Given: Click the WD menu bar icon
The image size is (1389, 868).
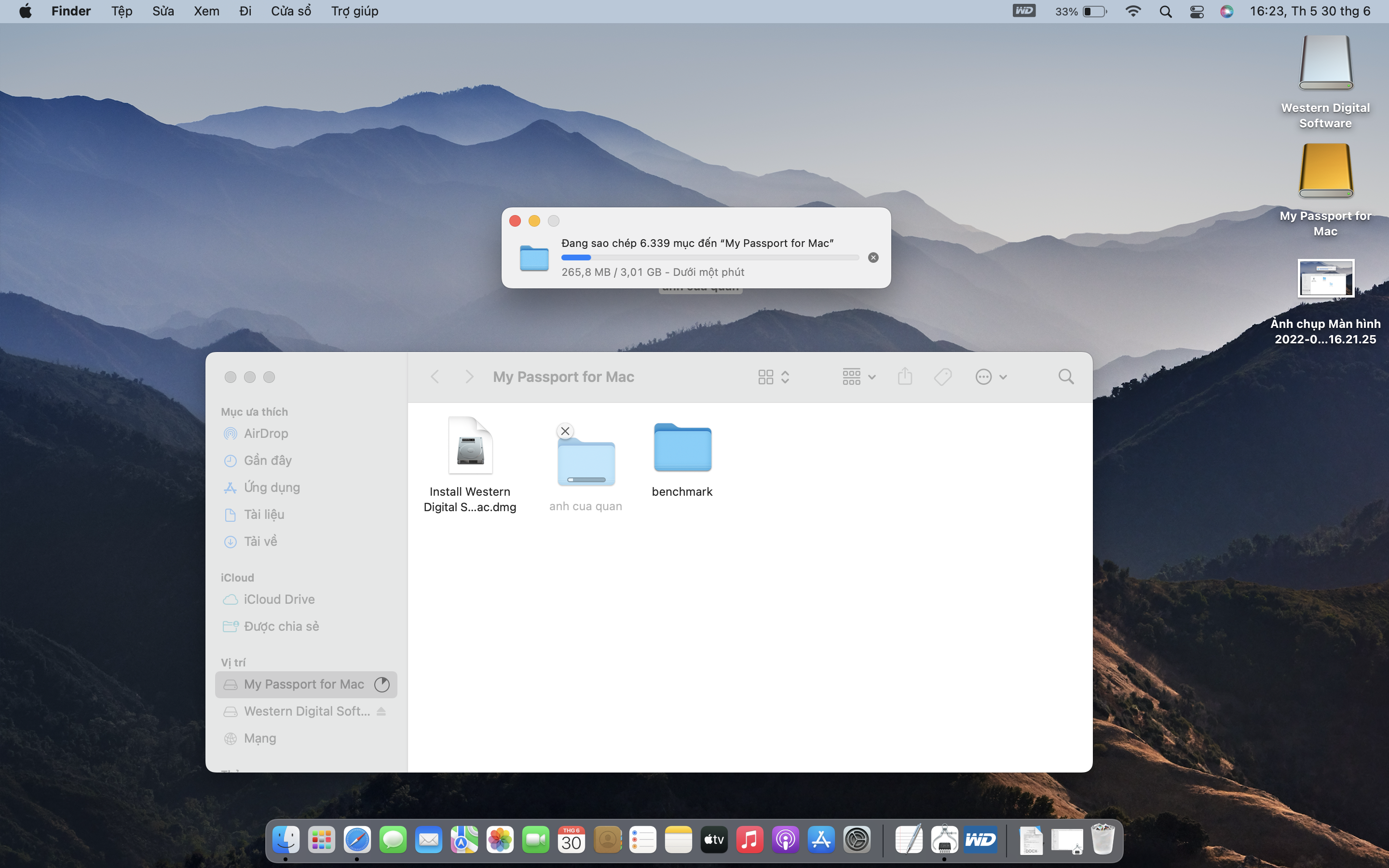Looking at the screenshot, I should 1024,11.
